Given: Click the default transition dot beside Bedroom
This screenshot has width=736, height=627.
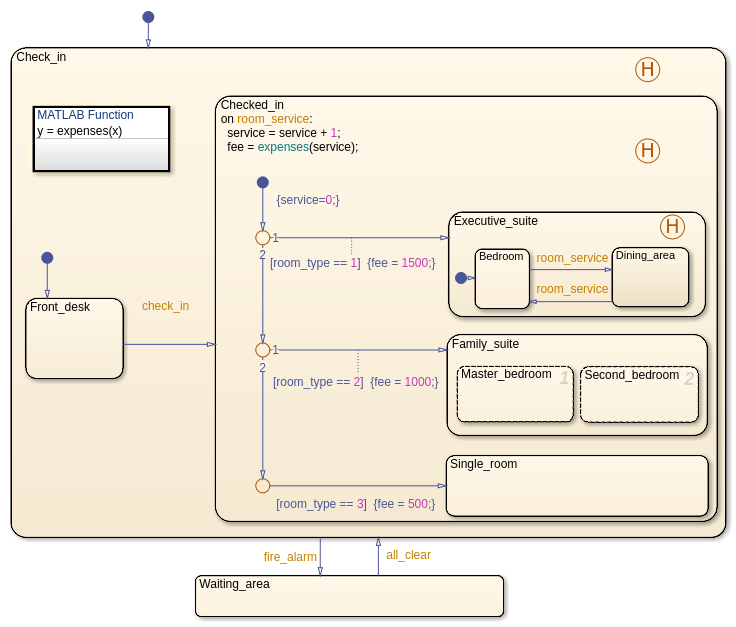Looking at the screenshot, I should [461, 278].
